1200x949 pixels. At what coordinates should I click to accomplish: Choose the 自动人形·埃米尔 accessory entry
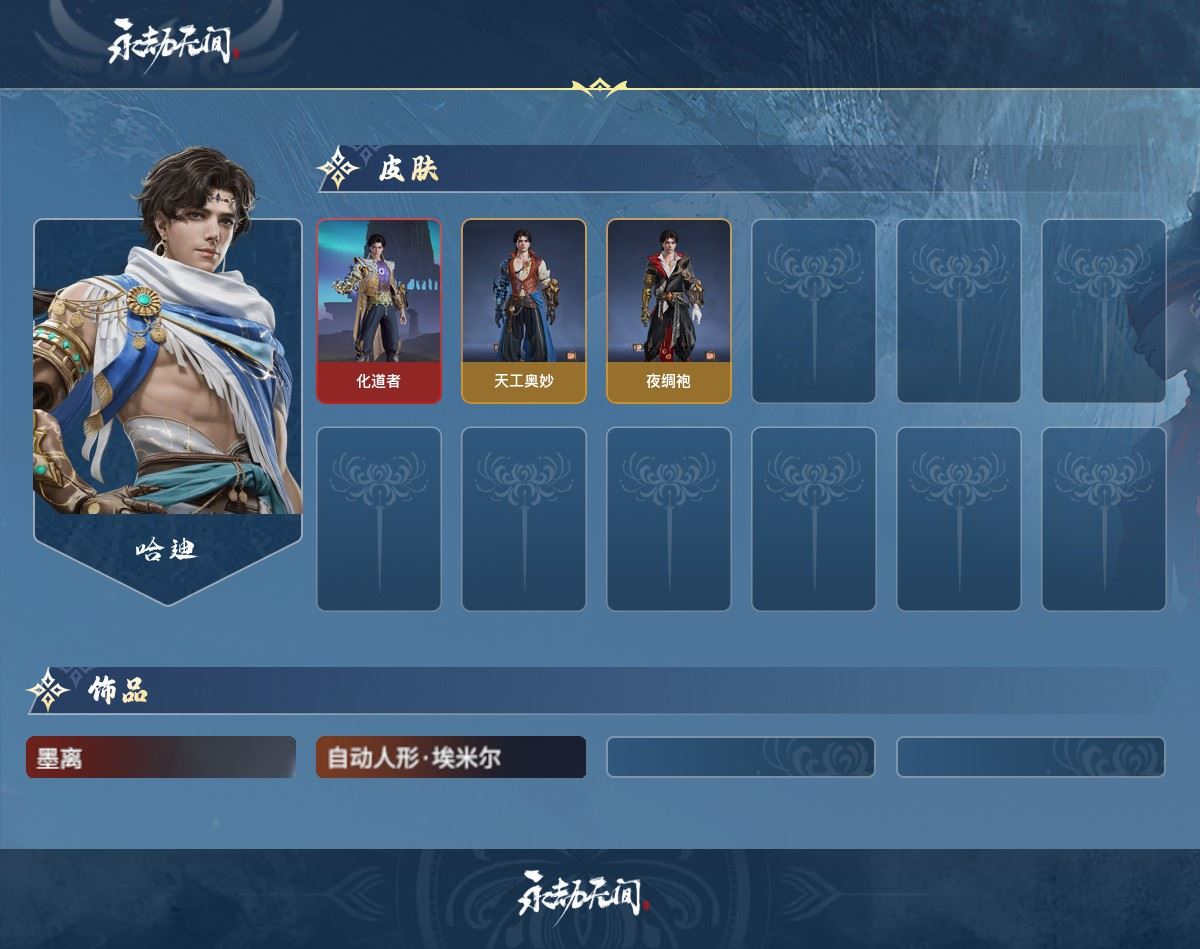pyautogui.click(x=451, y=757)
